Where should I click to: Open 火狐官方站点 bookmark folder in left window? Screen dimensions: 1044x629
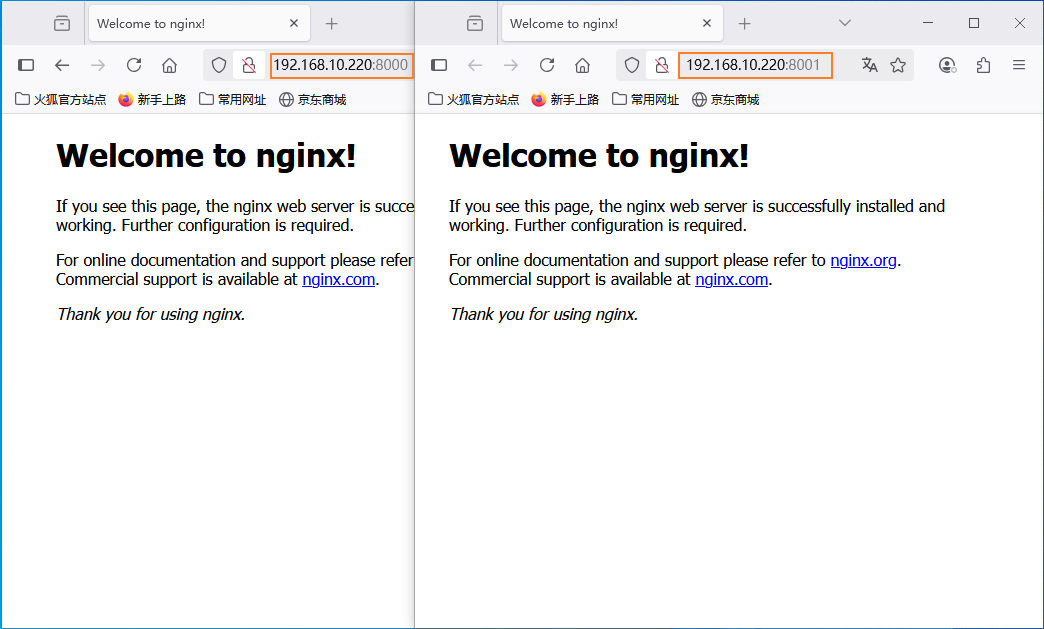(x=61, y=100)
